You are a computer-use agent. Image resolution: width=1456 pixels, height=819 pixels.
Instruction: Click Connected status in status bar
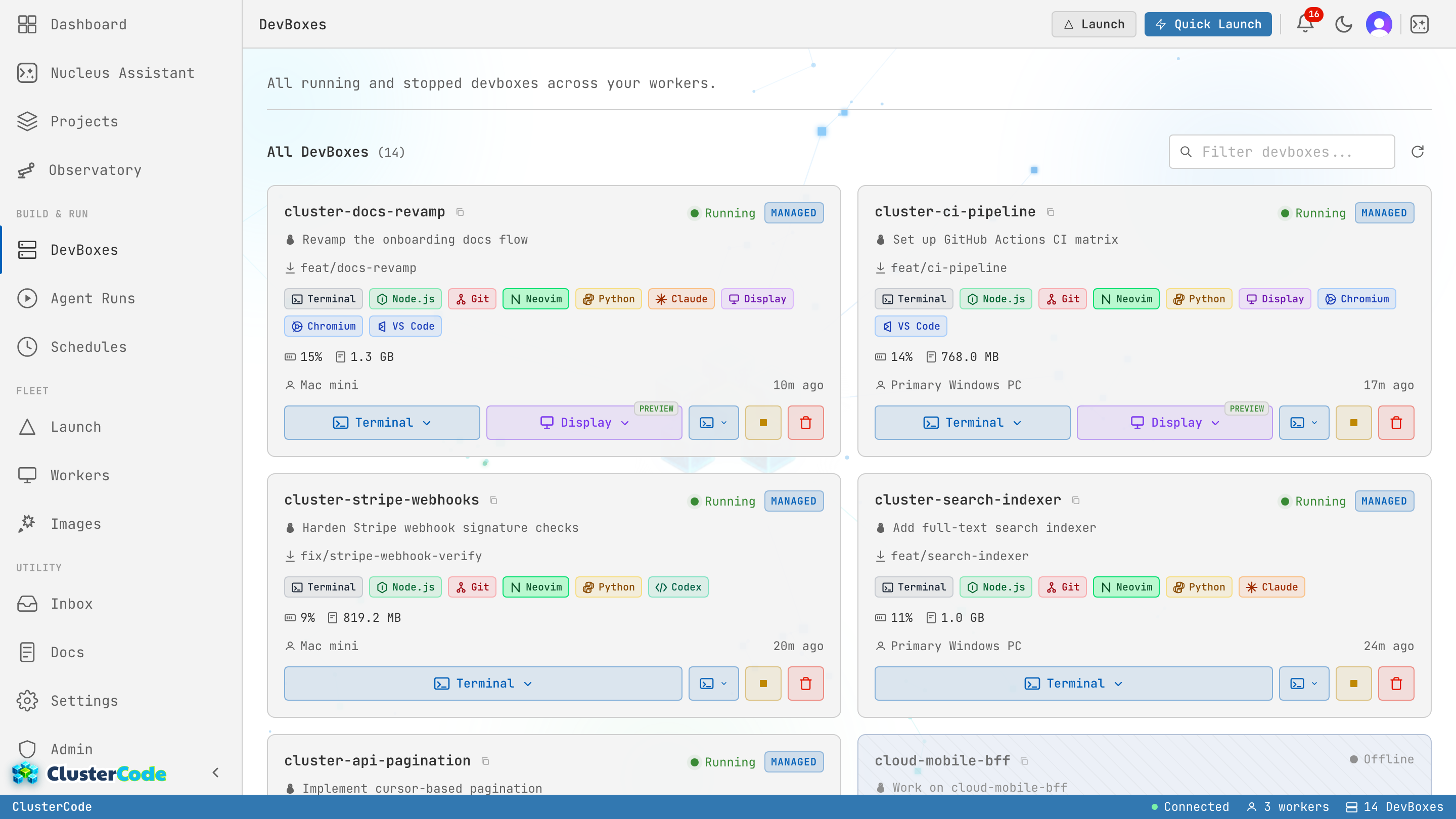(1190, 806)
